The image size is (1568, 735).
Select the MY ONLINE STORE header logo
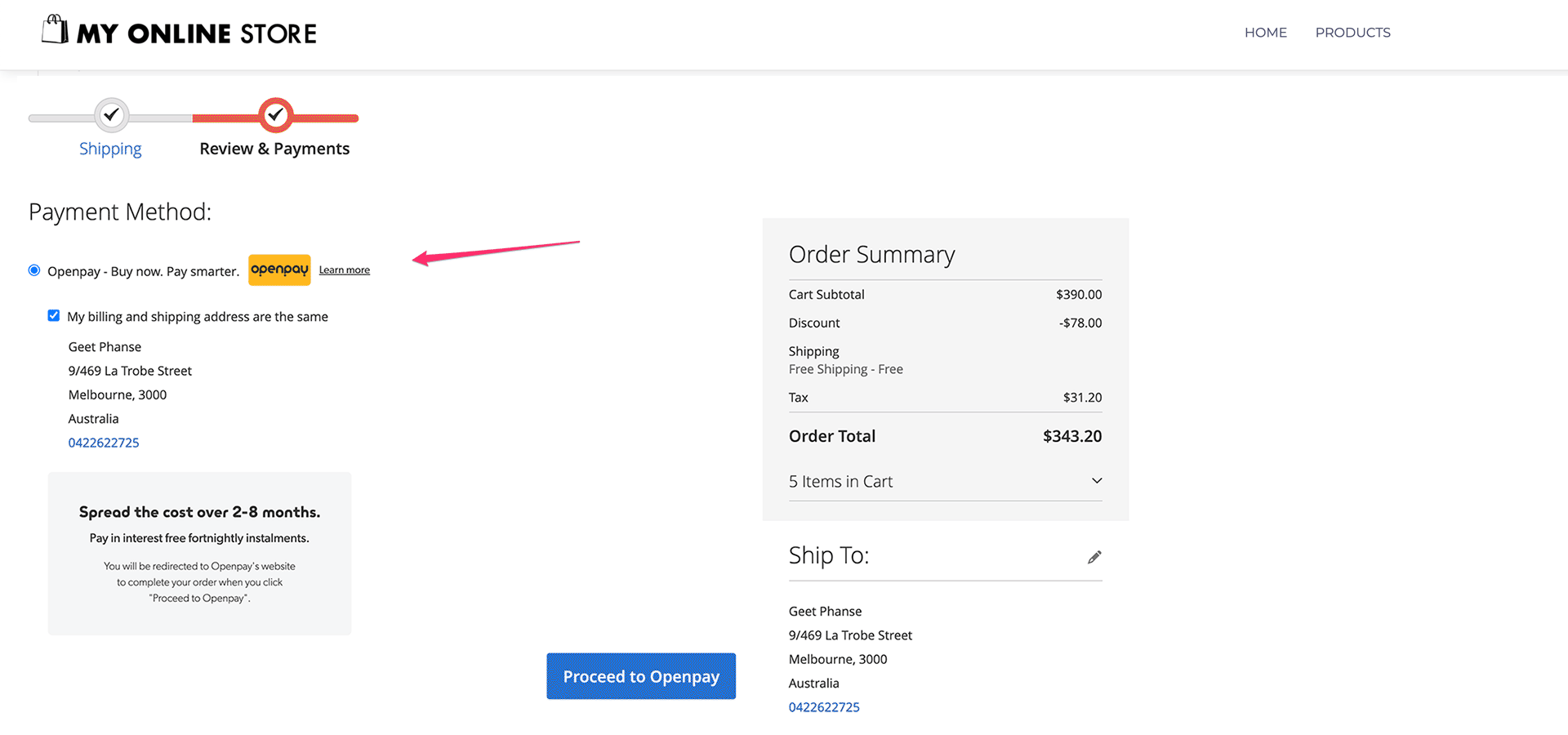(x=178, y=33)
